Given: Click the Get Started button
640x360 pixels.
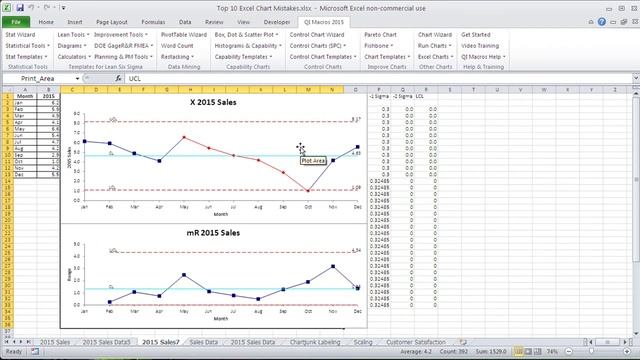Looking at the screenshot, I should tap(476, 35).
